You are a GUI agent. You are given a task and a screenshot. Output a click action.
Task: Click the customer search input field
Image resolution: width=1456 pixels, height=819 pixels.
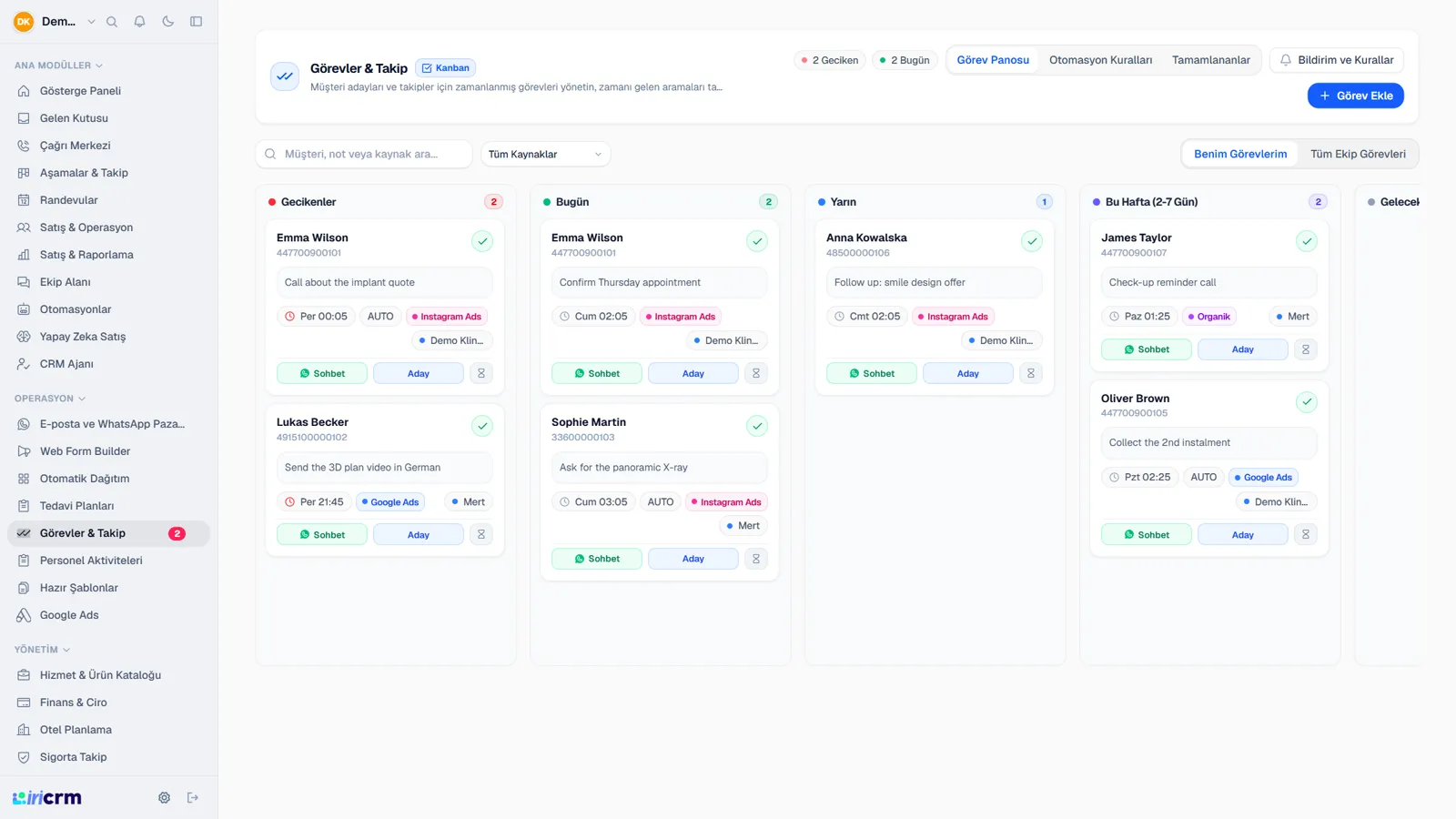(x=364, y=155)
